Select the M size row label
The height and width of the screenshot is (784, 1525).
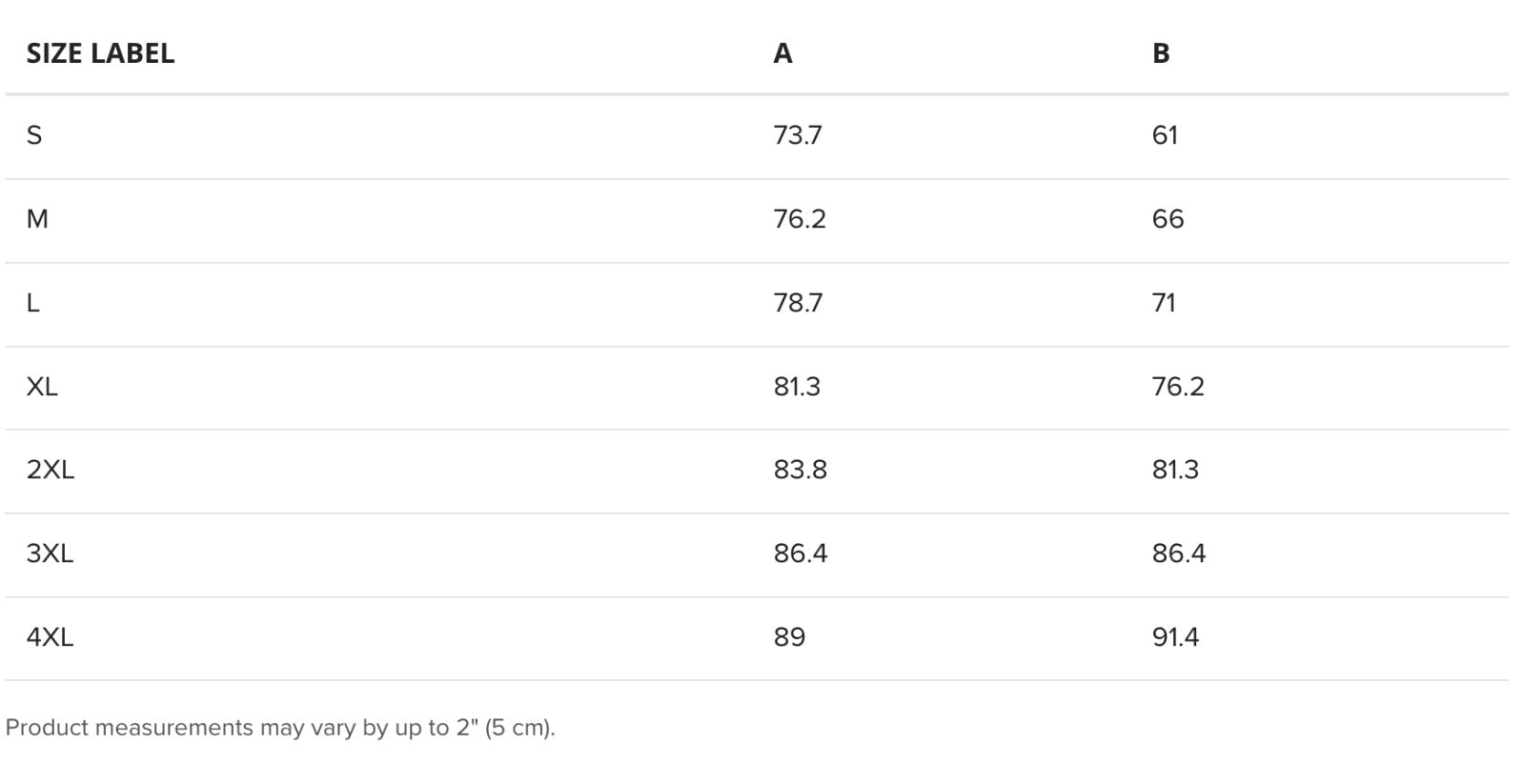[x=37, y=219]
